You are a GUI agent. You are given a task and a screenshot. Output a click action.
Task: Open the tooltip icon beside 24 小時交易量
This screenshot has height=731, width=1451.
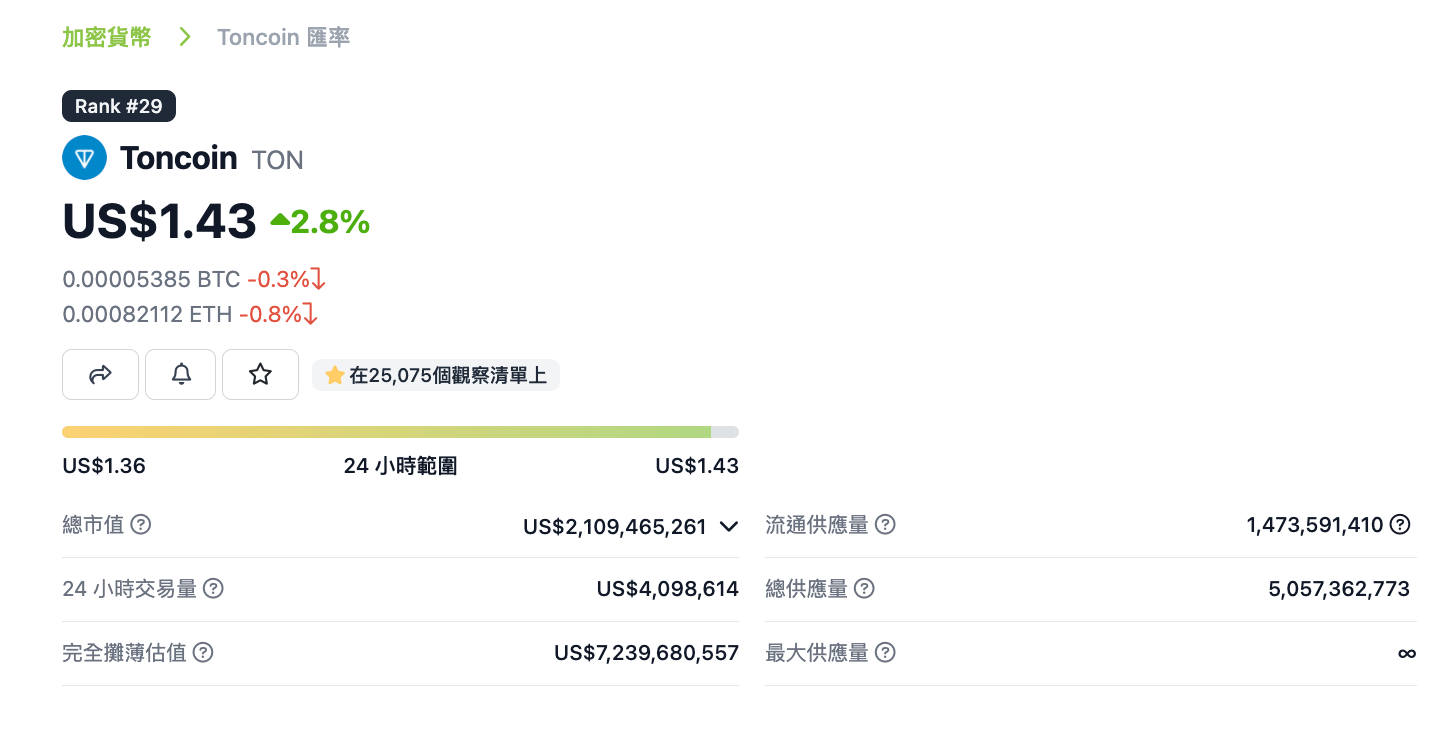click(x=214, y=589)
